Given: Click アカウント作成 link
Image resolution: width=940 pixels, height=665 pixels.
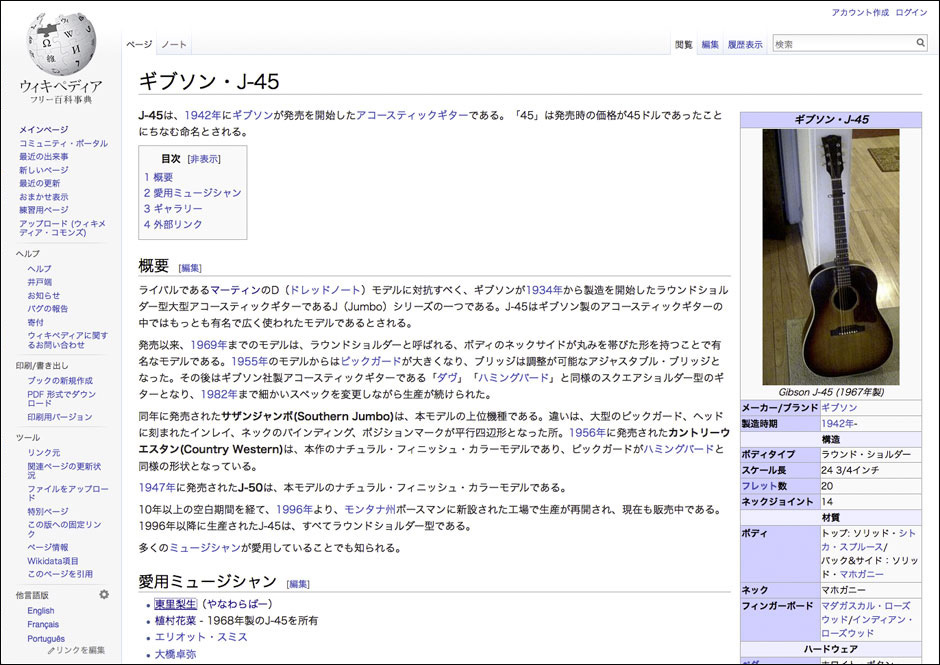Looking at the screenshot, I should tap(860, 13).
